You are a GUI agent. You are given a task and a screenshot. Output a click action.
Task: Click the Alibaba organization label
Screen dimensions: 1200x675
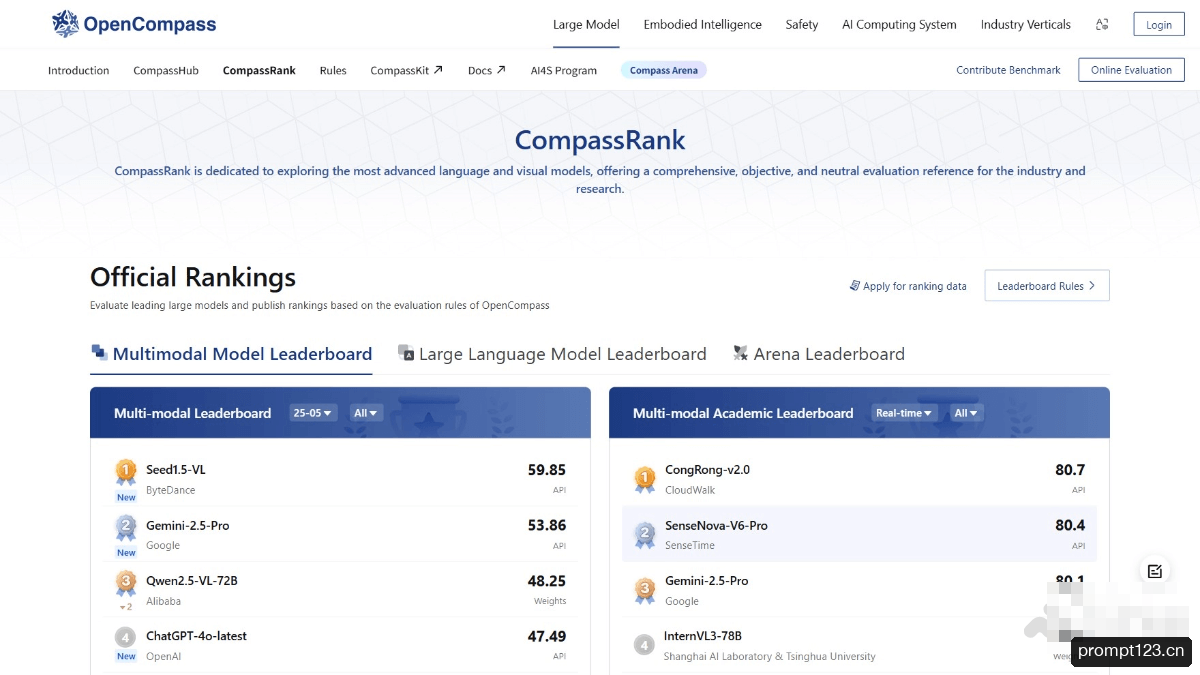163,601
